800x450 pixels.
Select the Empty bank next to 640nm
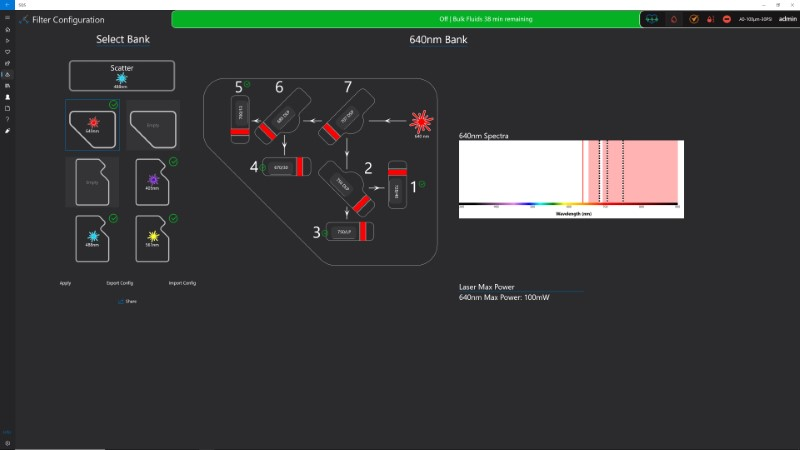click(153, 125)
